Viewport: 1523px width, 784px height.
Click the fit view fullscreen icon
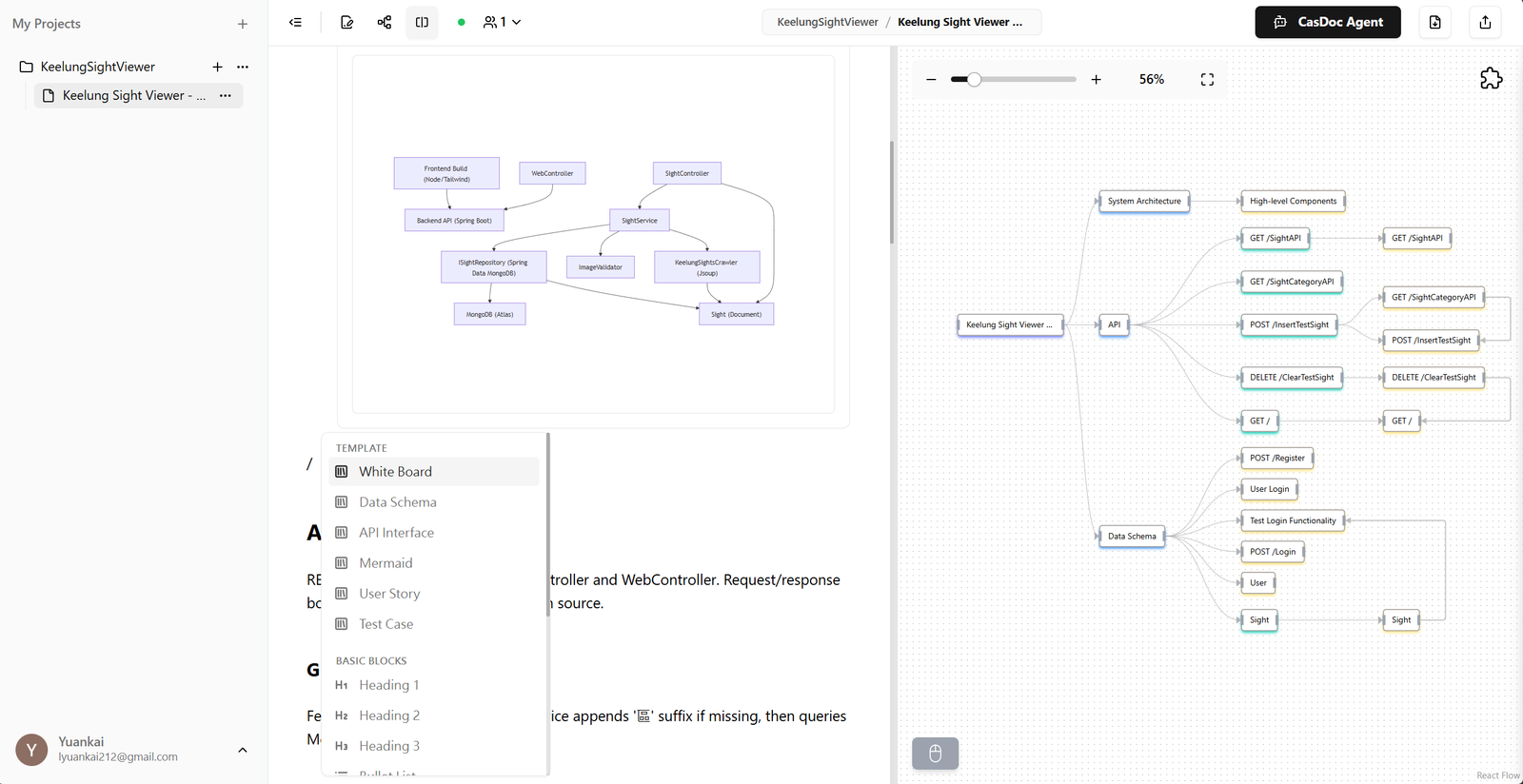(x=1207, y=80)
